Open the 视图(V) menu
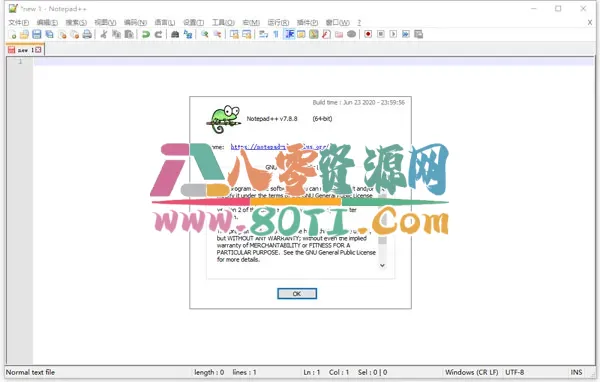 [105, 23]
